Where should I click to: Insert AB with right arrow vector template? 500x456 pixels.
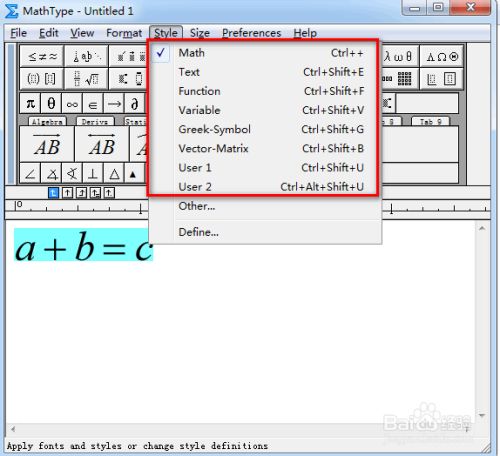(x=47, y=144)
